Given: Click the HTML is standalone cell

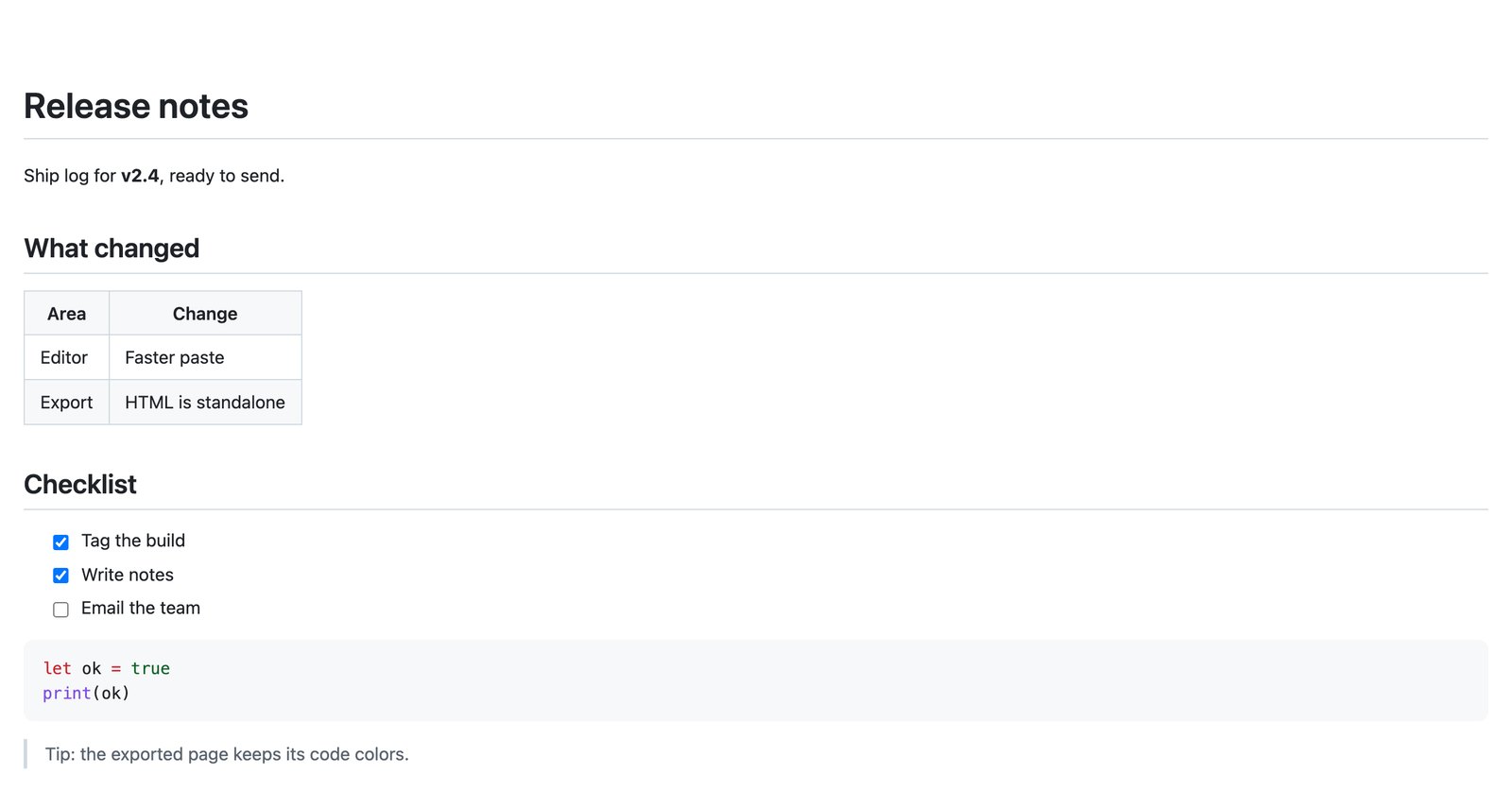Looking at the screenshot, I should (205, 403).
